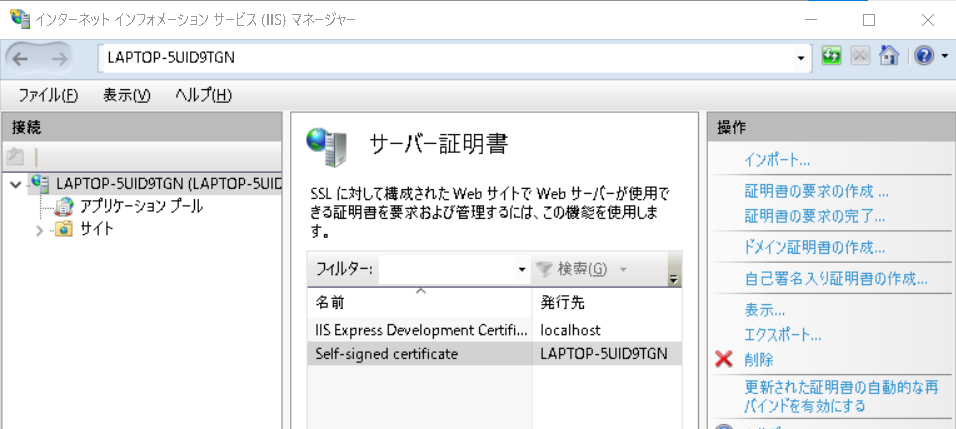956x429 pixels.
Task: Select サイト in connections tree
Action: (96, 230)
